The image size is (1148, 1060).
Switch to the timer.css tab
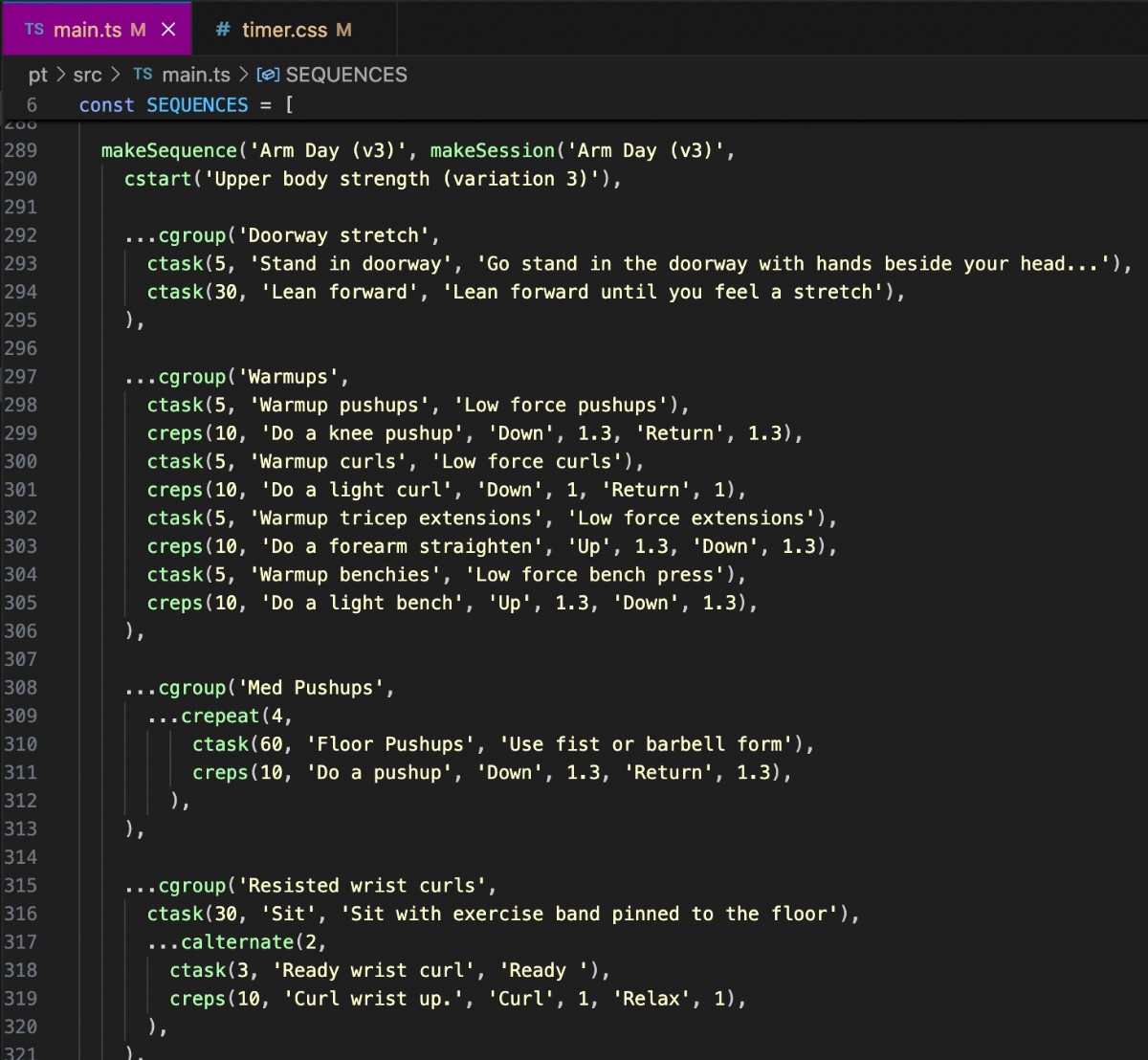(284, 30)
